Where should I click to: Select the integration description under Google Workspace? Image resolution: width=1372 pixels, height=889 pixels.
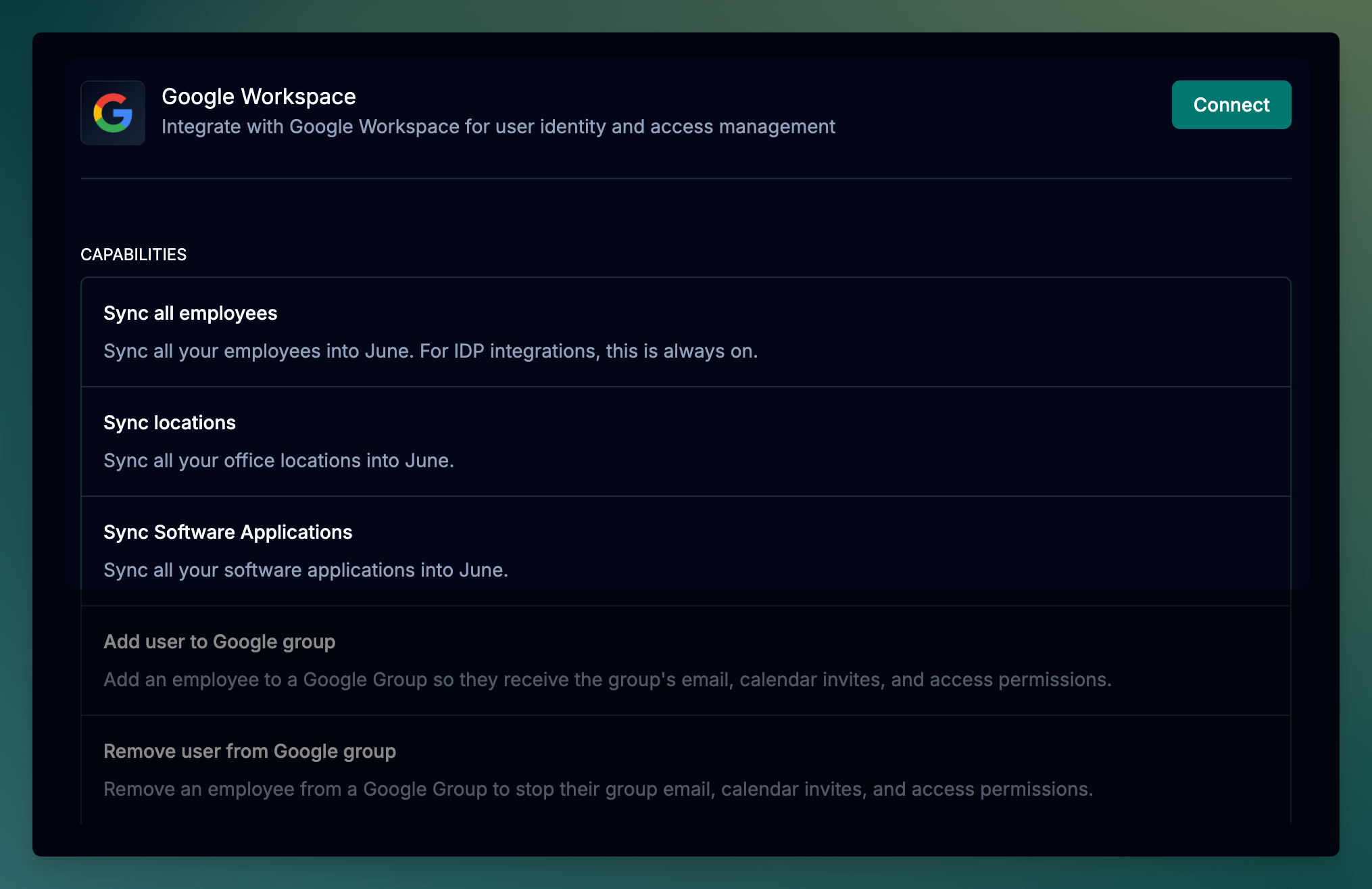point(498,126)
